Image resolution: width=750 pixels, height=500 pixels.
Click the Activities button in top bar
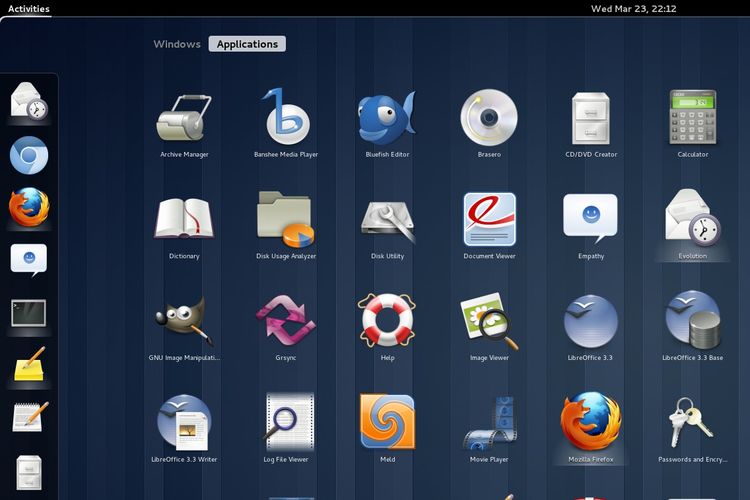pos(28,8)
